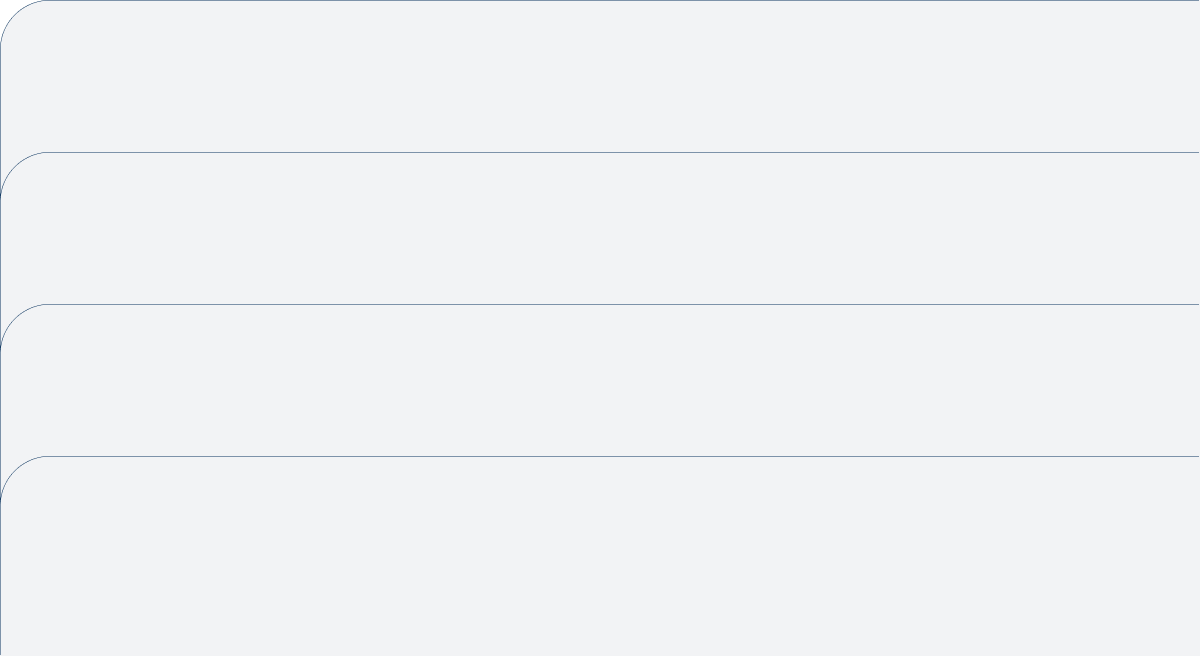Click the rounded corner of the third panel
This screenshot has height=656, width=1200.
14,318
